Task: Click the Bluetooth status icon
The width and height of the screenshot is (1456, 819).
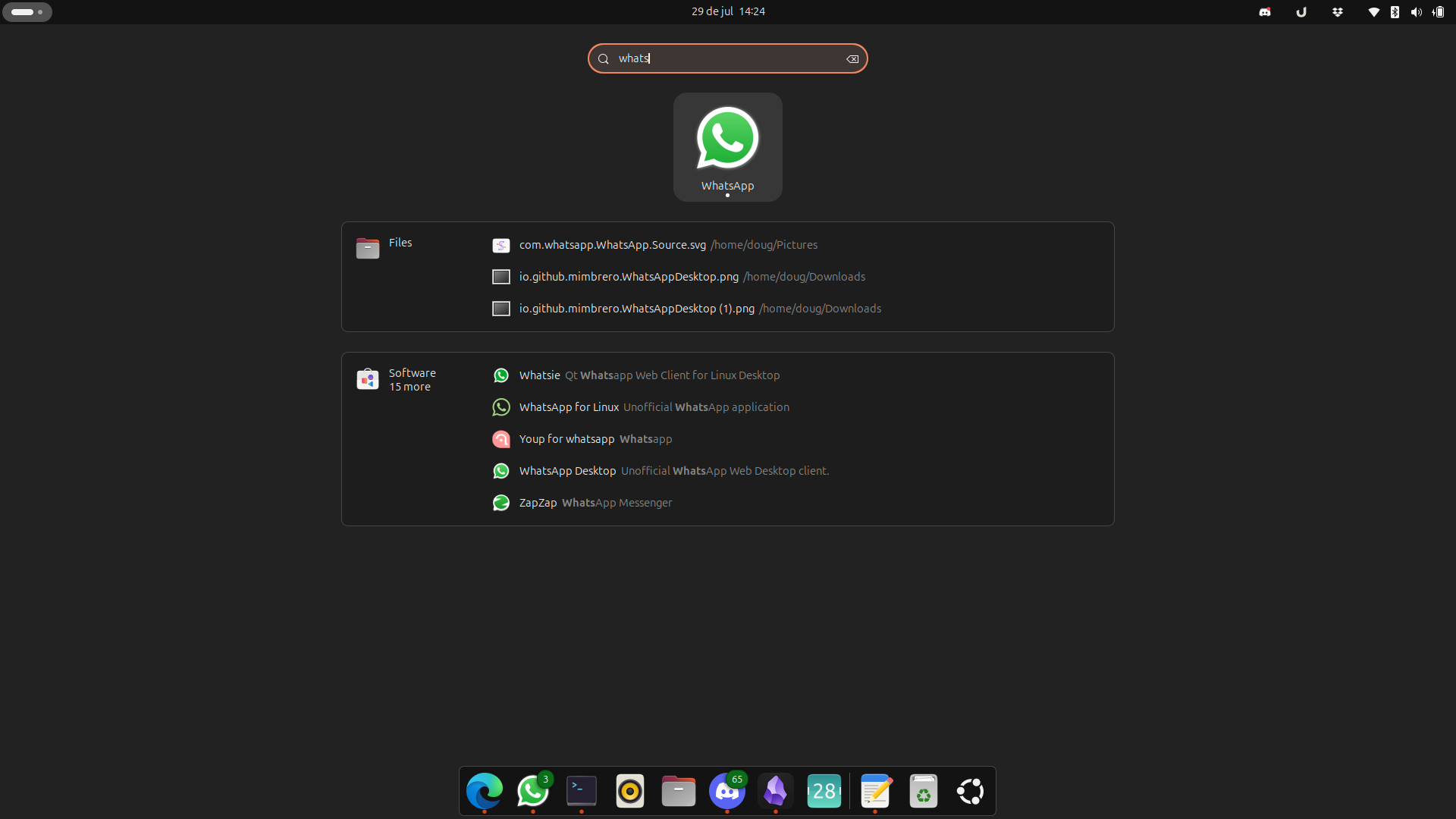Action: pyautogui.click(x=1395, y=12)
